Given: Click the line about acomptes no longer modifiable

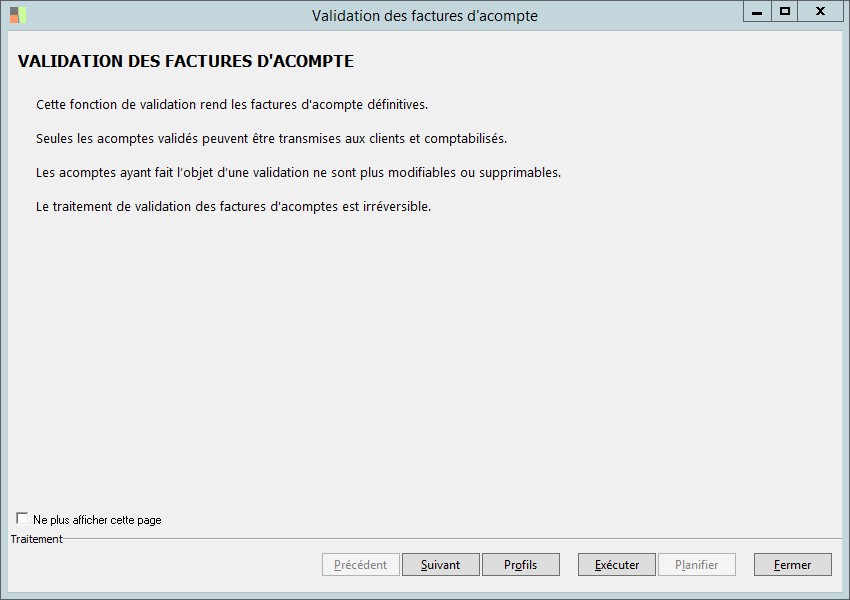Looking at the screenshot, I should [x=298, y=173].
